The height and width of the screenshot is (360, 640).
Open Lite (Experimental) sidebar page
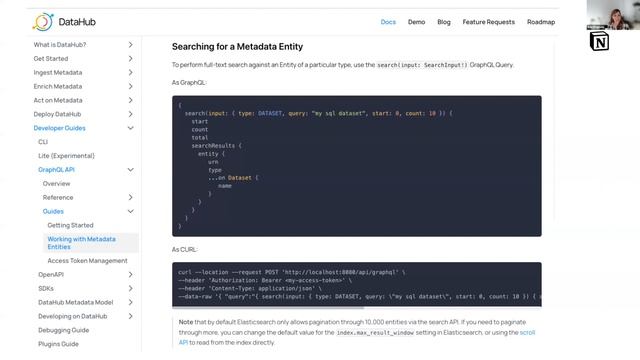66,156
